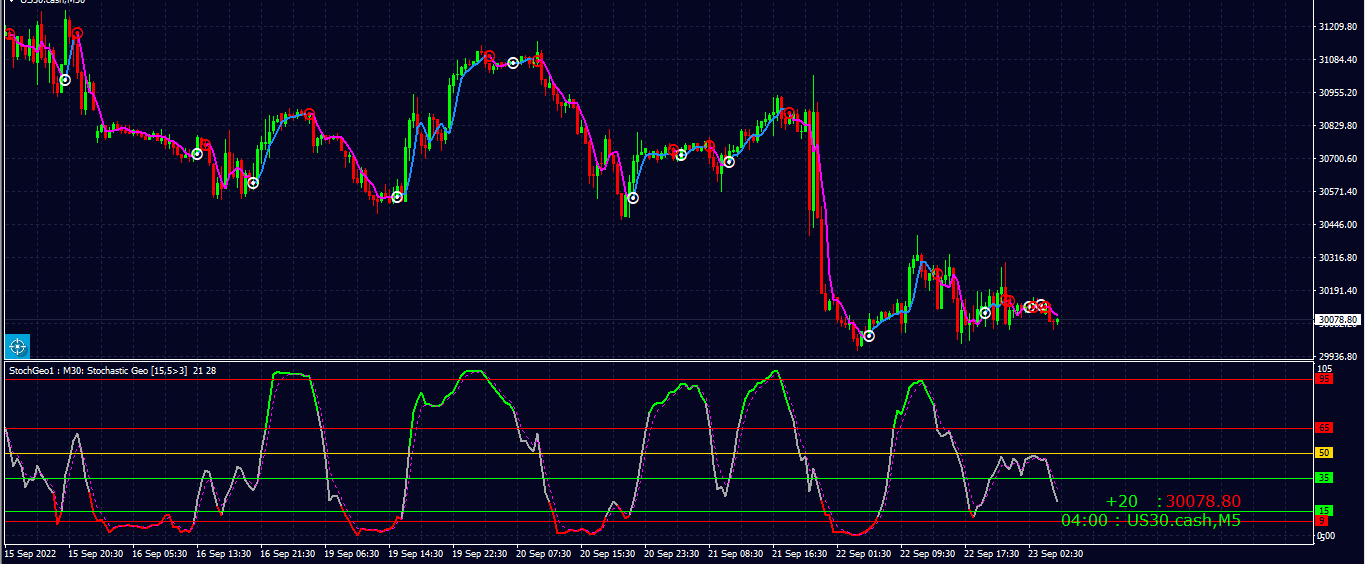Screen dimensions: 1366x564
Task: Click the '21 Sep 08:30' time label
Action: (x=736, y=553)
